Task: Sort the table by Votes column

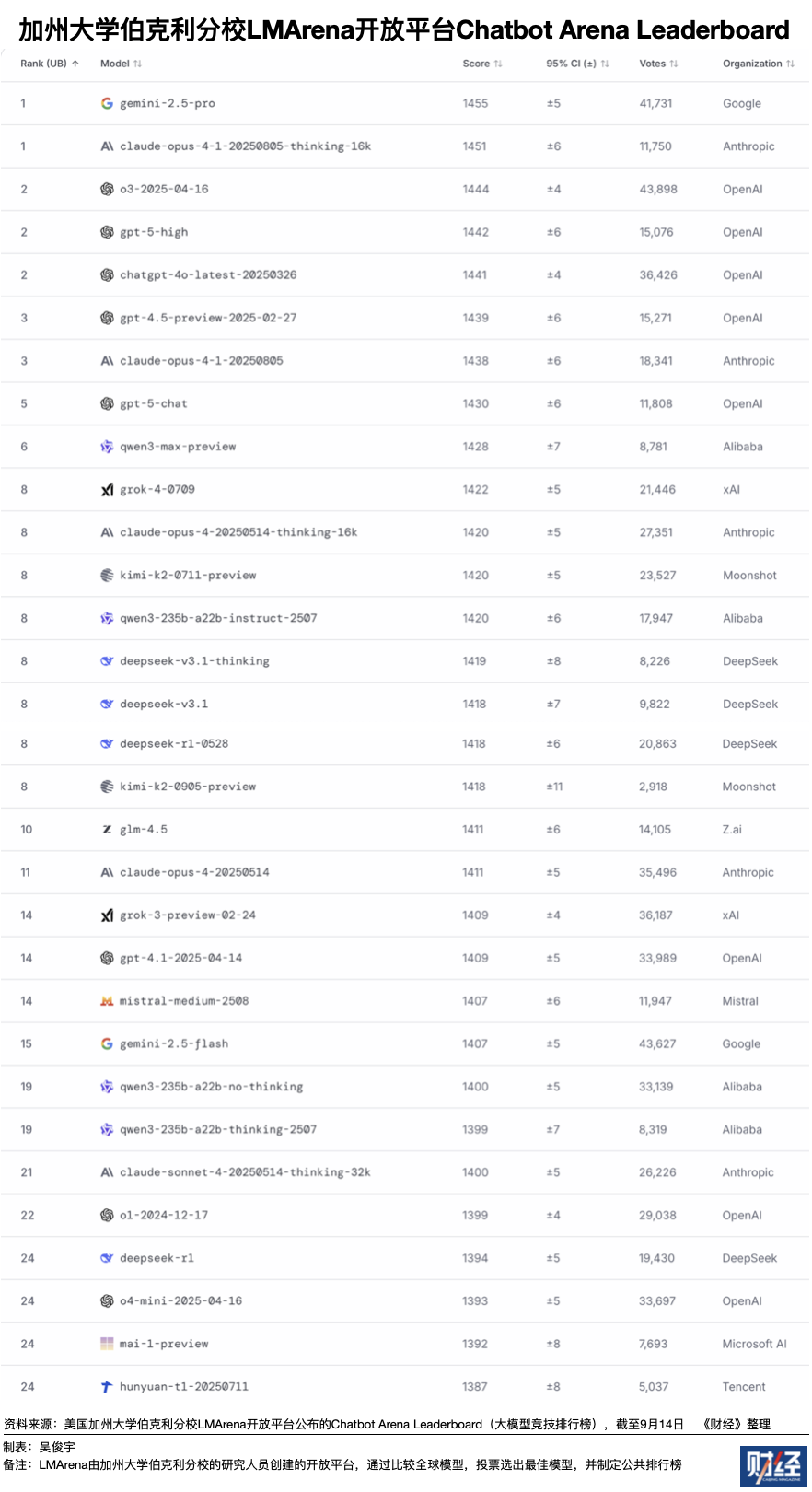Action: [658, 64]
